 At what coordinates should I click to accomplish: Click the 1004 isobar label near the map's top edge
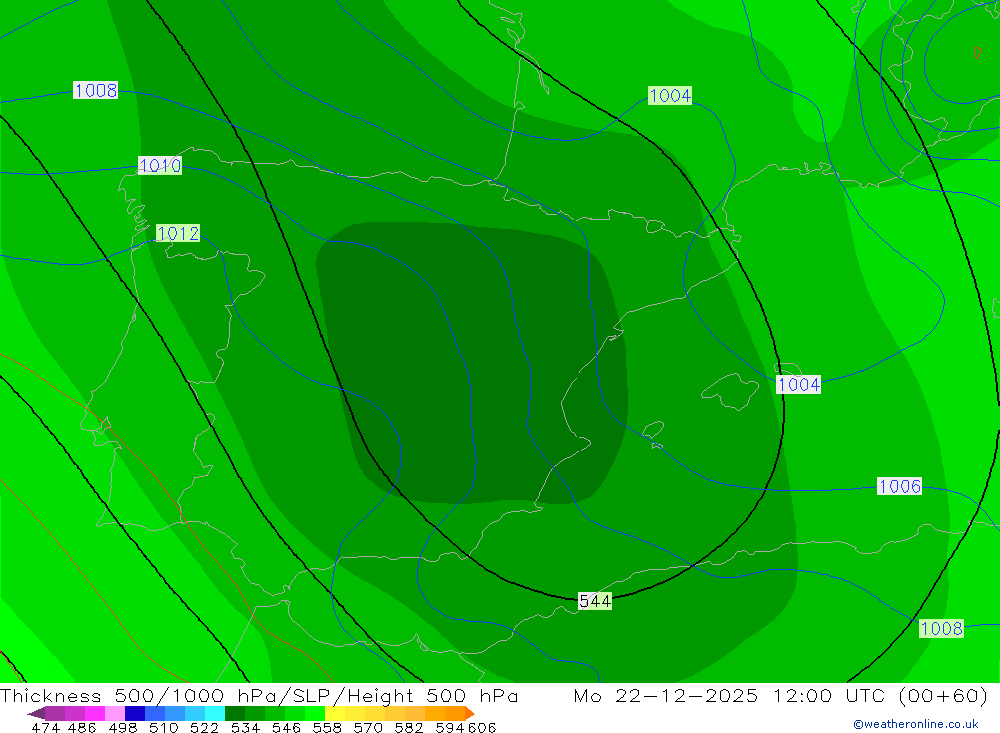tap(670, 96)
